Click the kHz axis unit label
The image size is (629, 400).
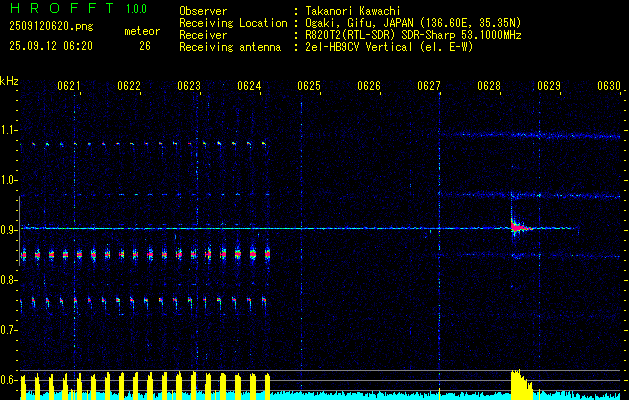(x=9, y=81)
